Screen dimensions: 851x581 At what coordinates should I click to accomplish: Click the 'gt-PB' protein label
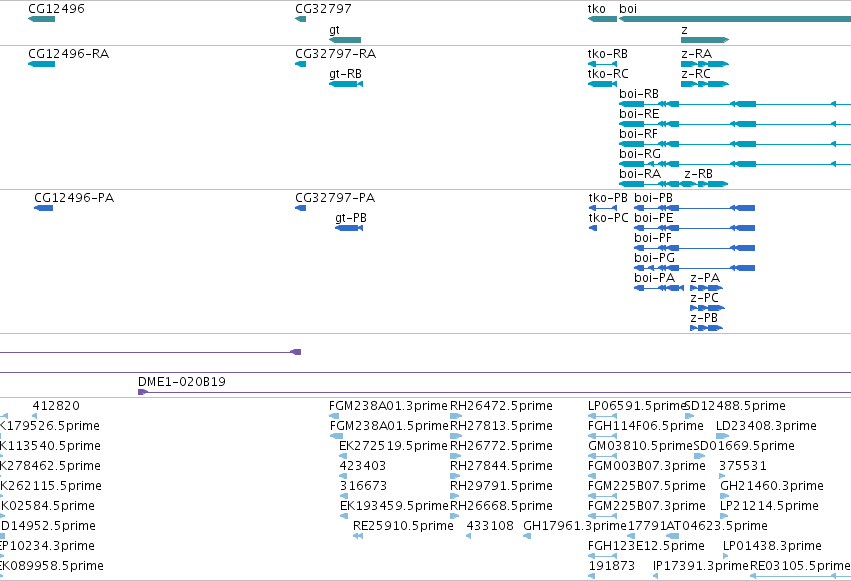tap(351, 218)
